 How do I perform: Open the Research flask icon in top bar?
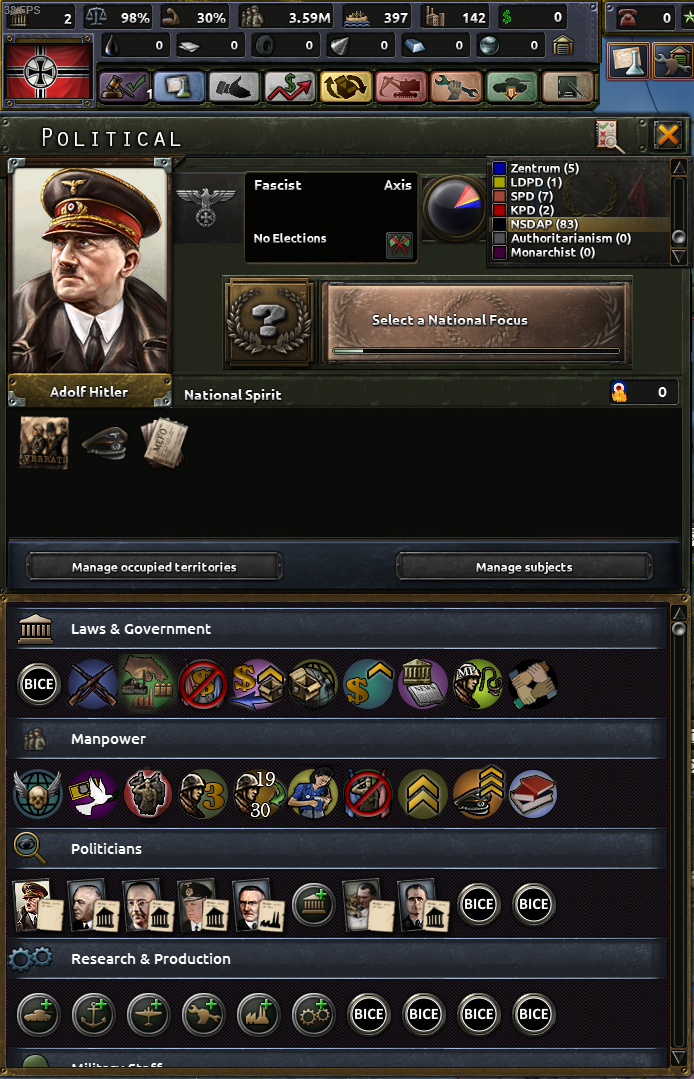(180, 87)
